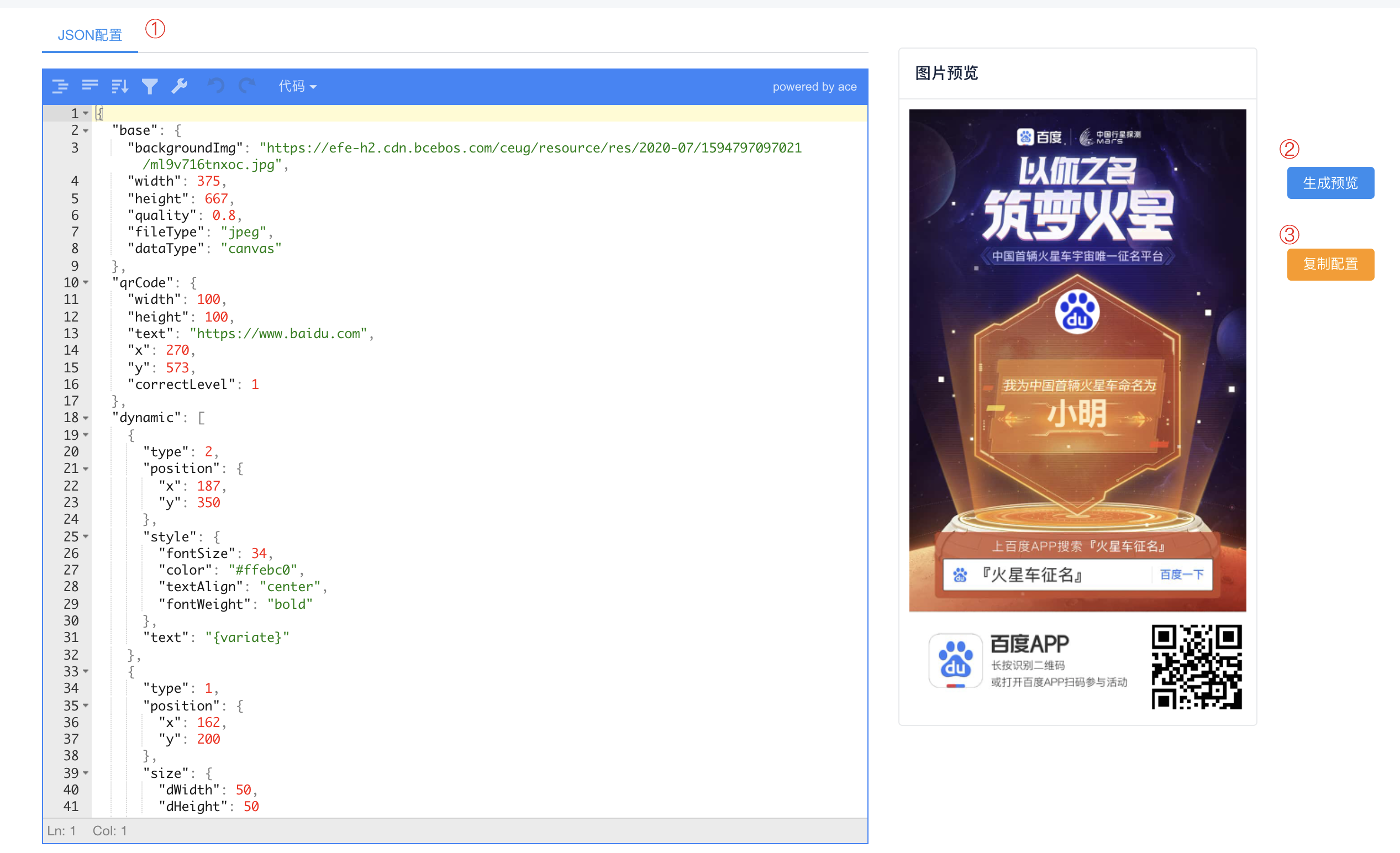
Task: Collapse the root object at line 1
Action: click(85, 113)
